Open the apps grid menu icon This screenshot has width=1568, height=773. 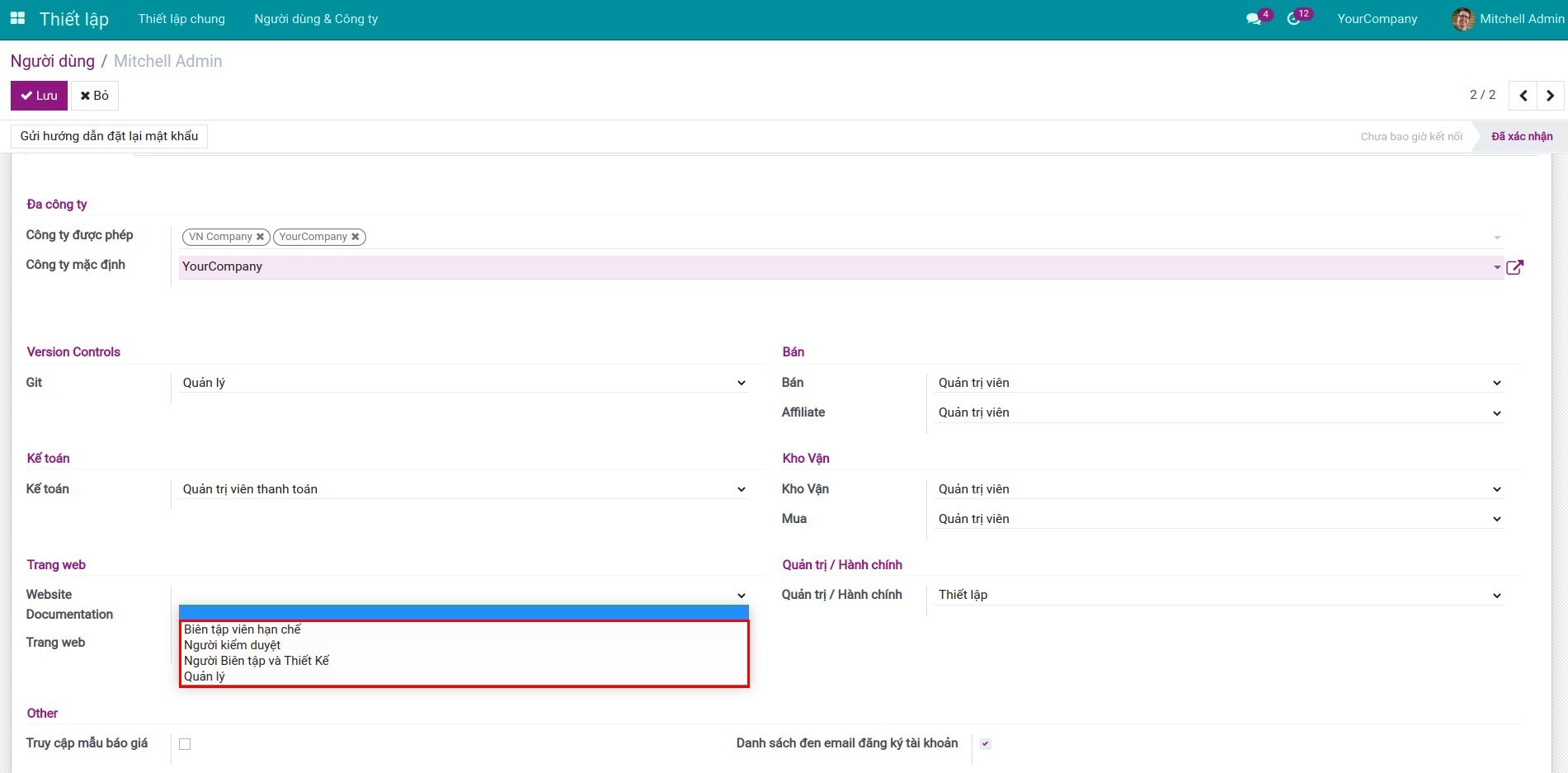(x=17, y=18)
